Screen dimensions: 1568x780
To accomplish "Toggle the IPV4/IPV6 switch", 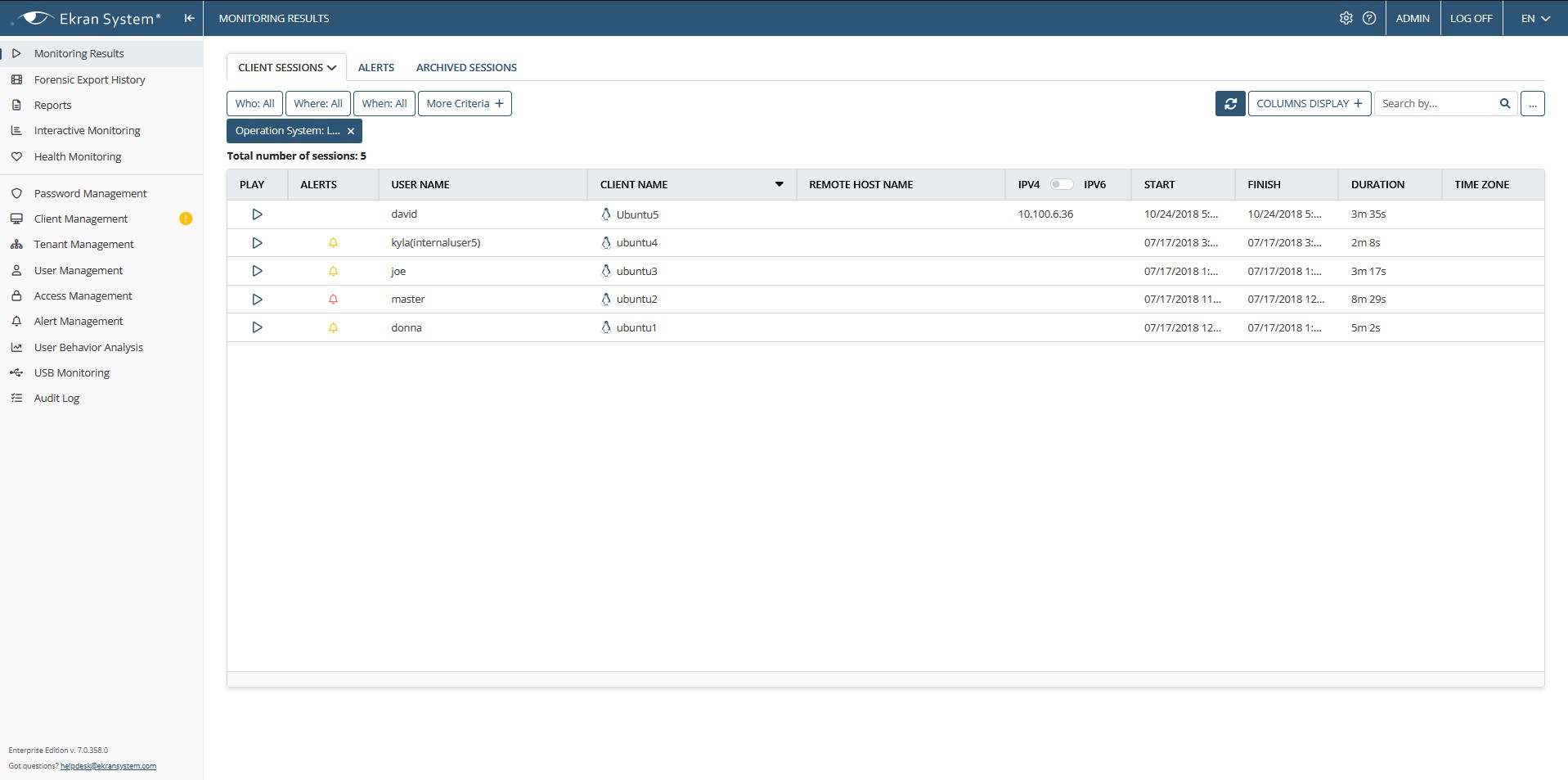I will (1062, 184).
